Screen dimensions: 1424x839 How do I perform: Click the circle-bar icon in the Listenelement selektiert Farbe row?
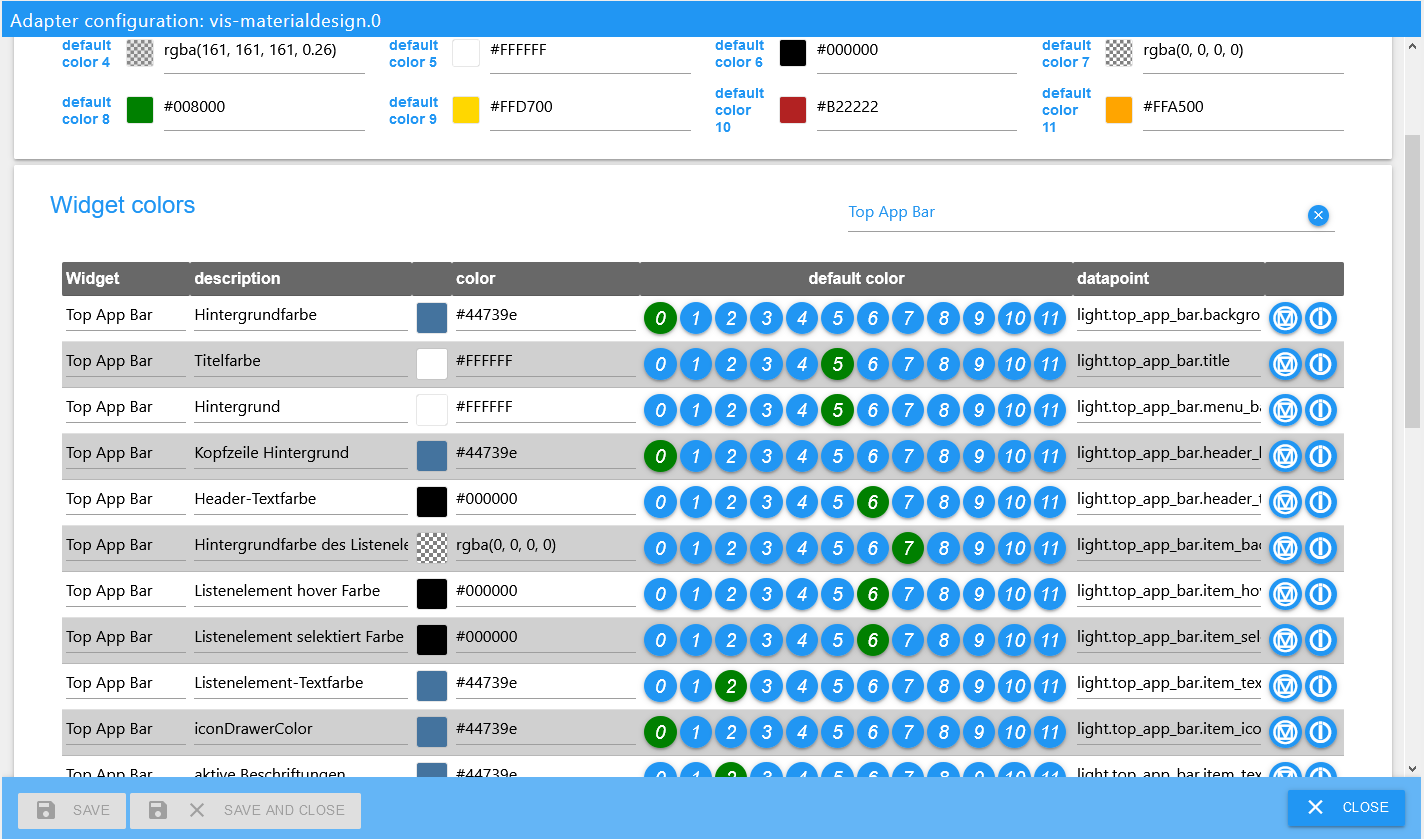click(1321, 640)
